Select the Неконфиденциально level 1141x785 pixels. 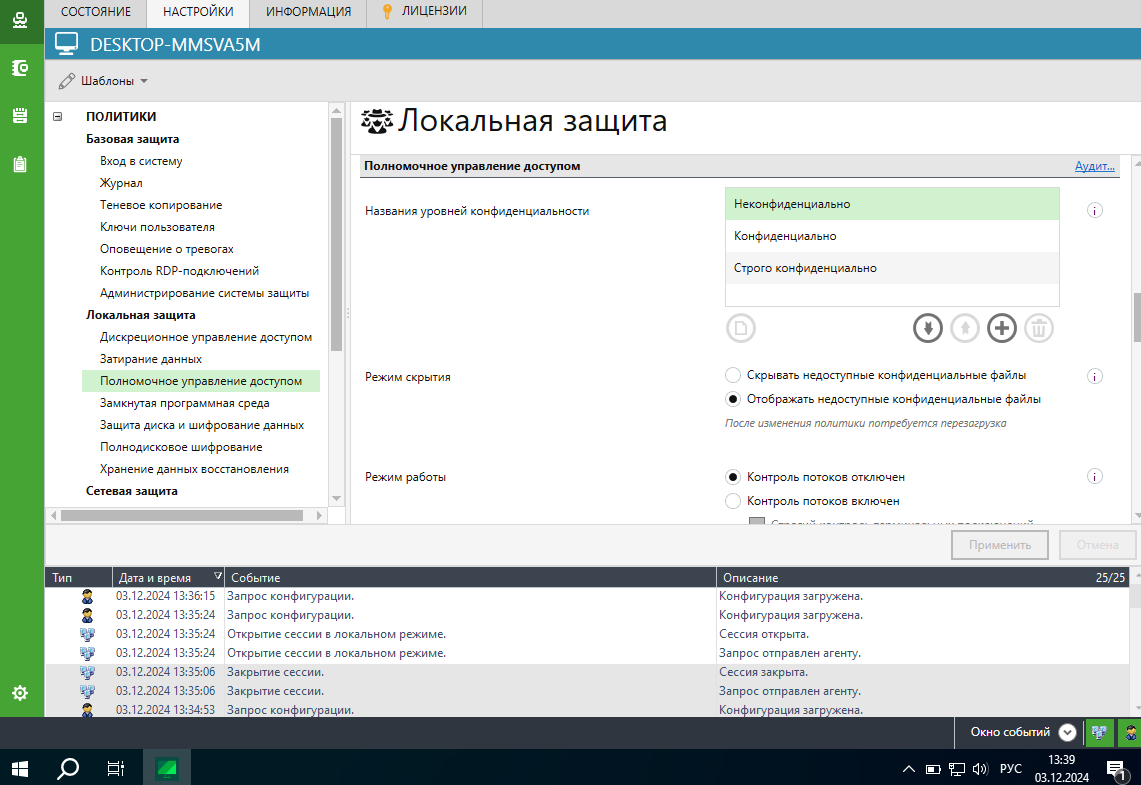point(892,204)
